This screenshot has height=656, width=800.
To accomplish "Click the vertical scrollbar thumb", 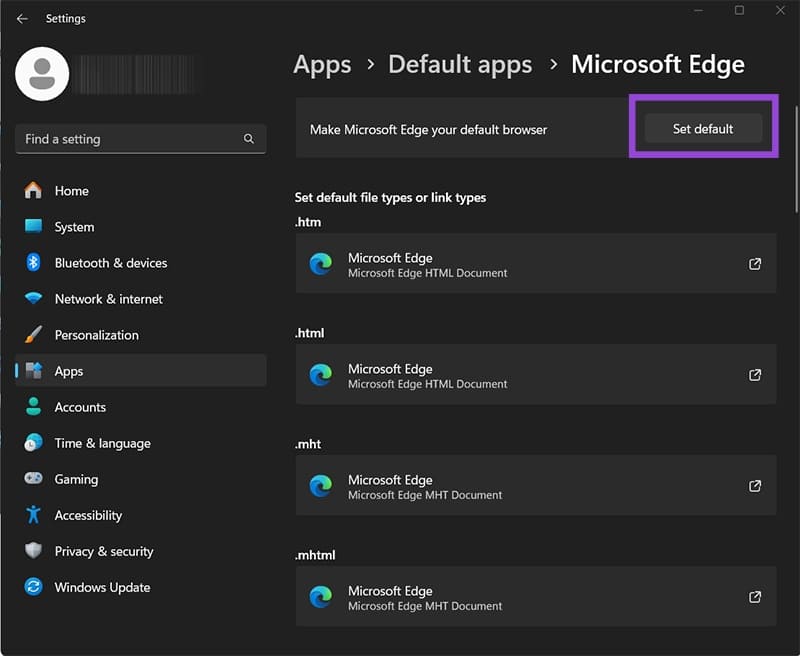I will (796, 159).
